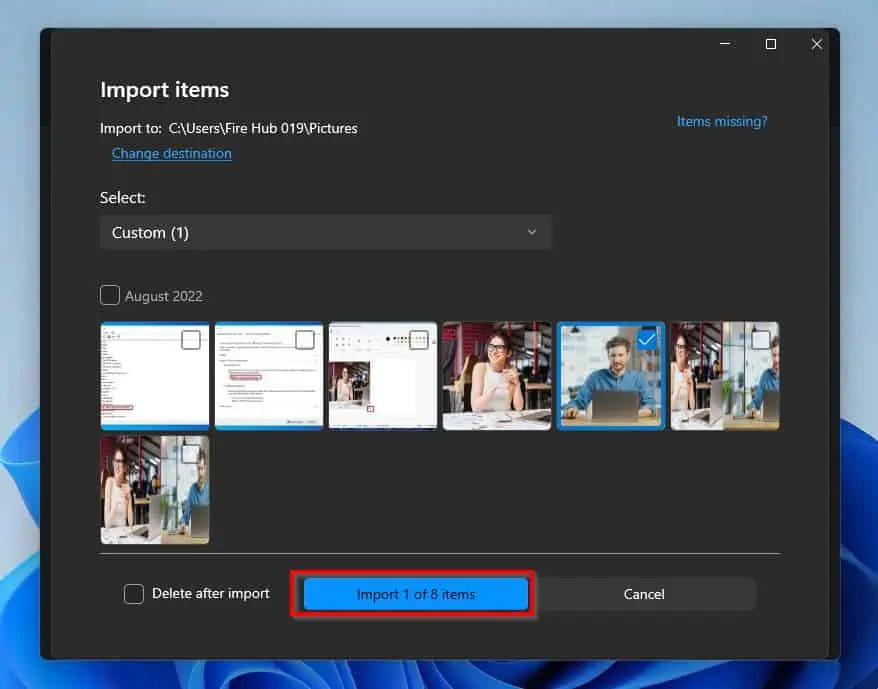This screenshot has width=878, height=689.
Task: Uncheck the selected man with laptop photo
Action: (647, 339)
